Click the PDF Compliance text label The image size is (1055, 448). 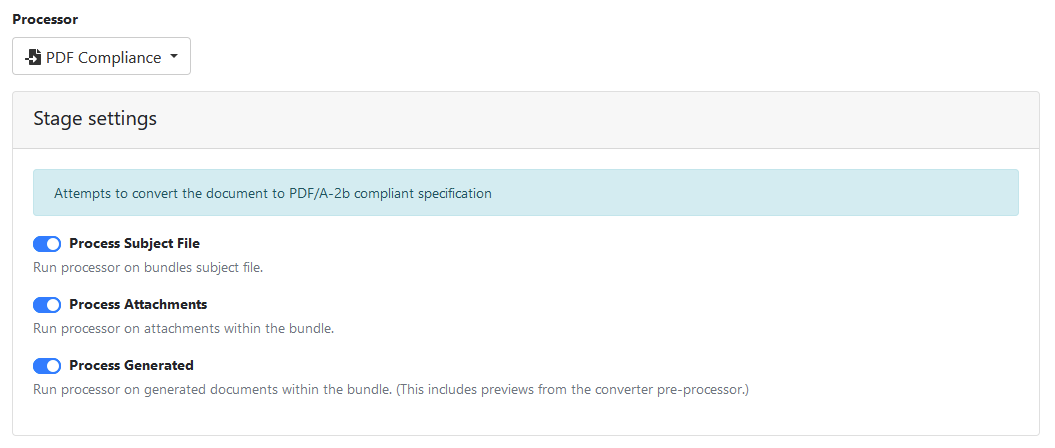[x=103, y=57]
